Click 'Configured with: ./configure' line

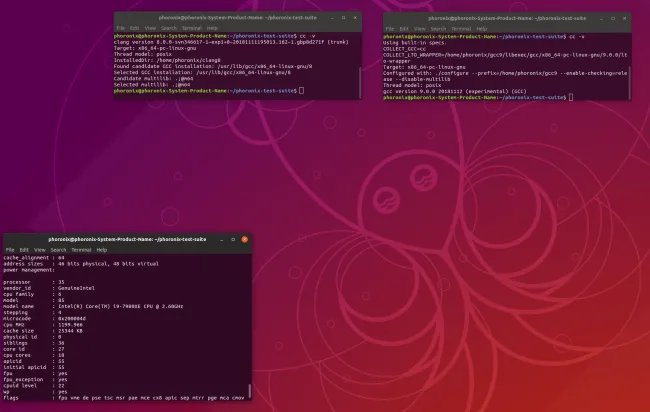[x=505, y=76]
